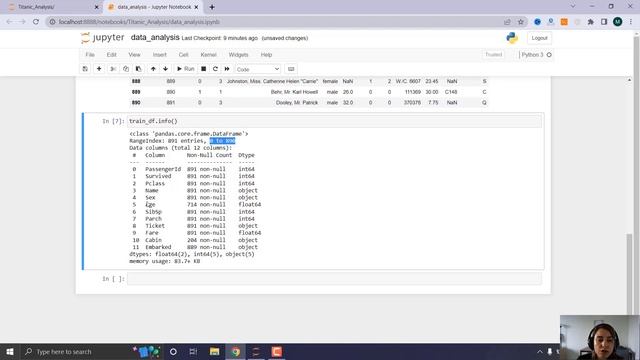The width and height of the screenshot is (640, 360).
Task: Share this page icon in address bar
Action: pyautogui.click(x=507, y=22)
